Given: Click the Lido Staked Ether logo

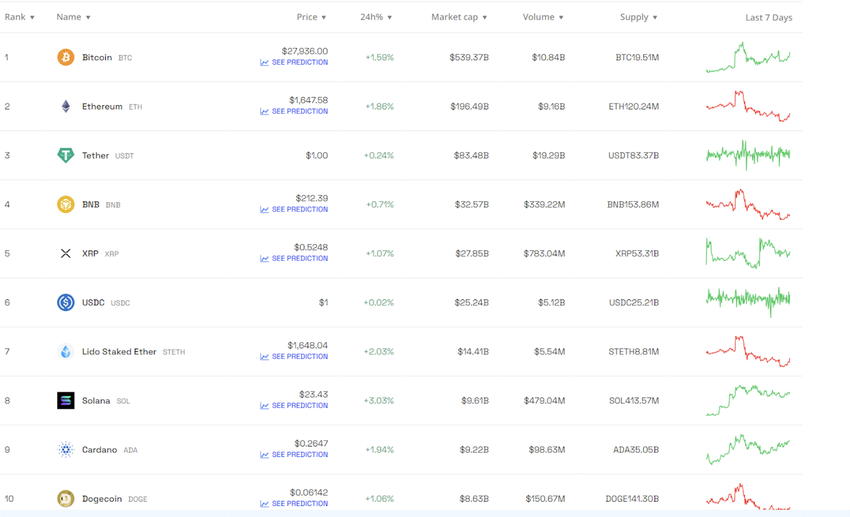Looking at the screenshot, I should (66, 352).
